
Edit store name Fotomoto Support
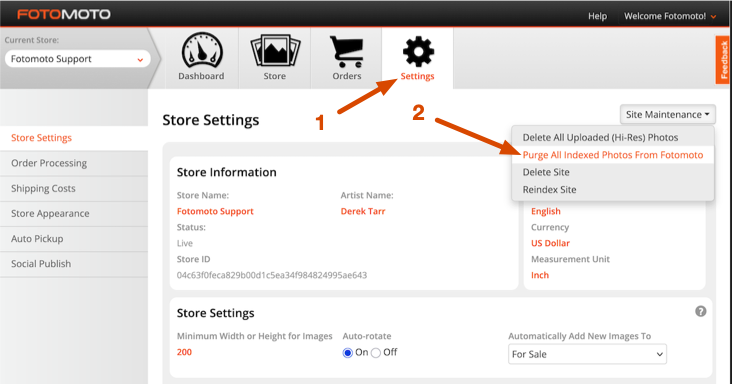(215, 211)
